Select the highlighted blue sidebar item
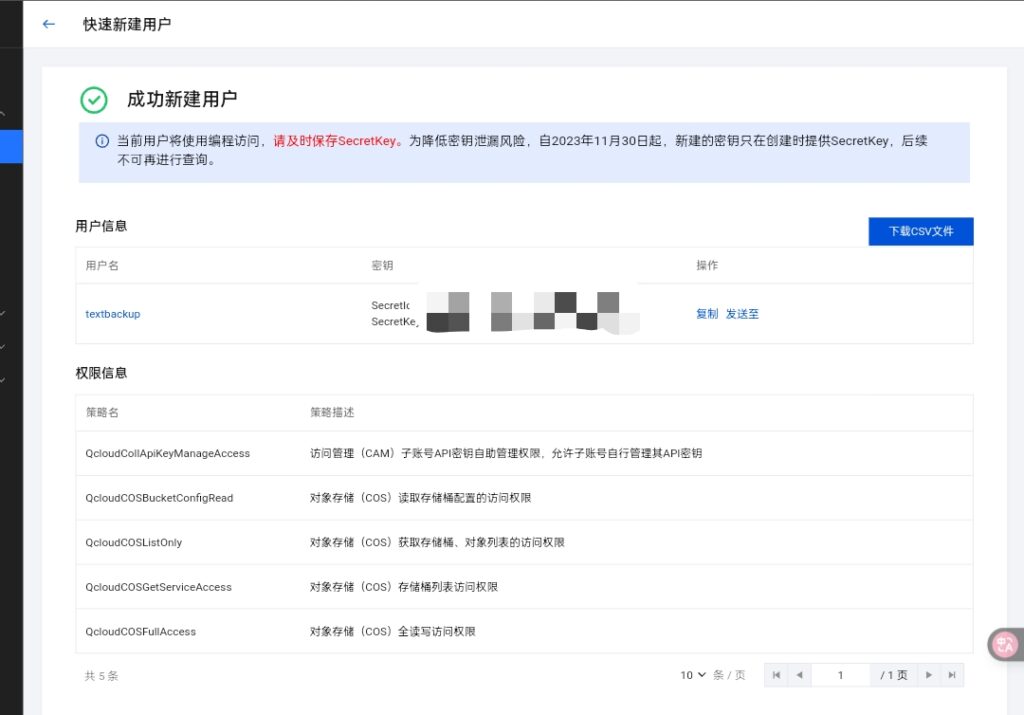This screenshot has width=1024, height=715. pyautogui.click(x=11, y=146)
